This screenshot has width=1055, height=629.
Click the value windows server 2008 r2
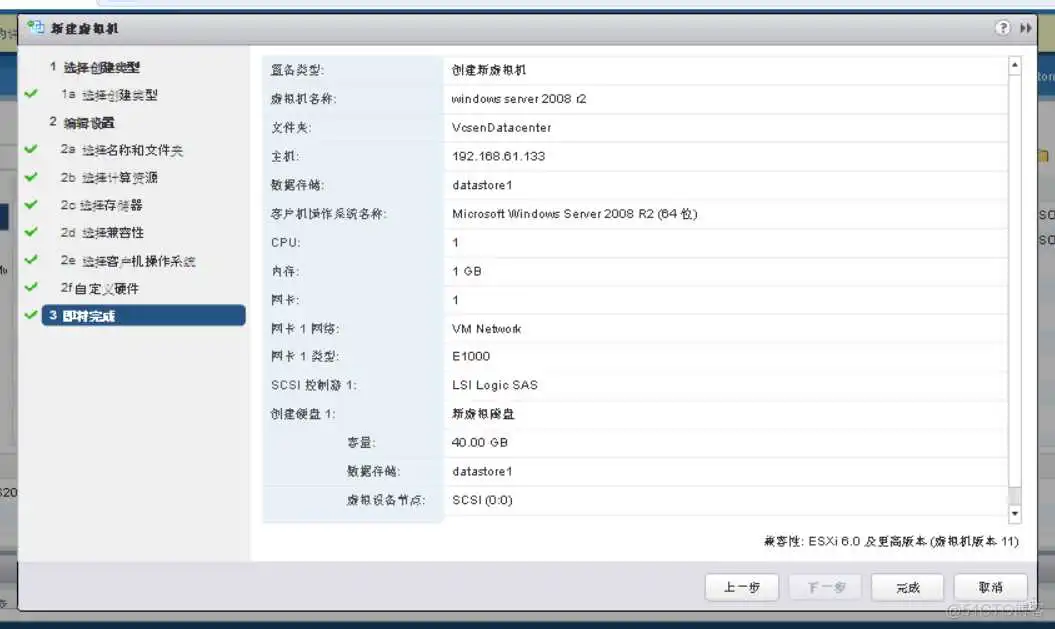[519, 99]
